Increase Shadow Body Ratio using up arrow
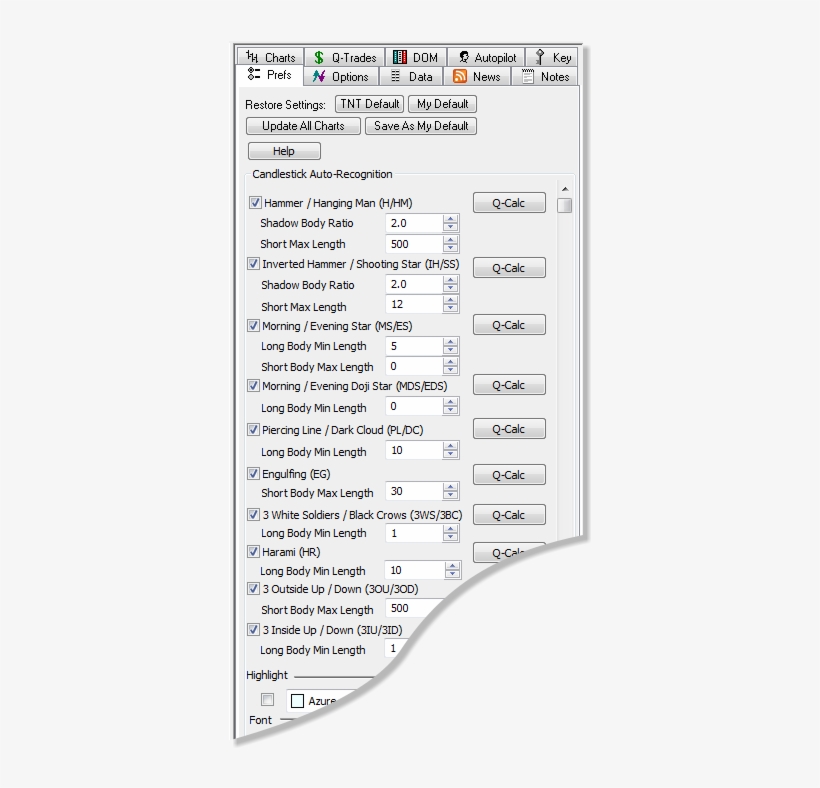820x788 pixels. point(450,219)
